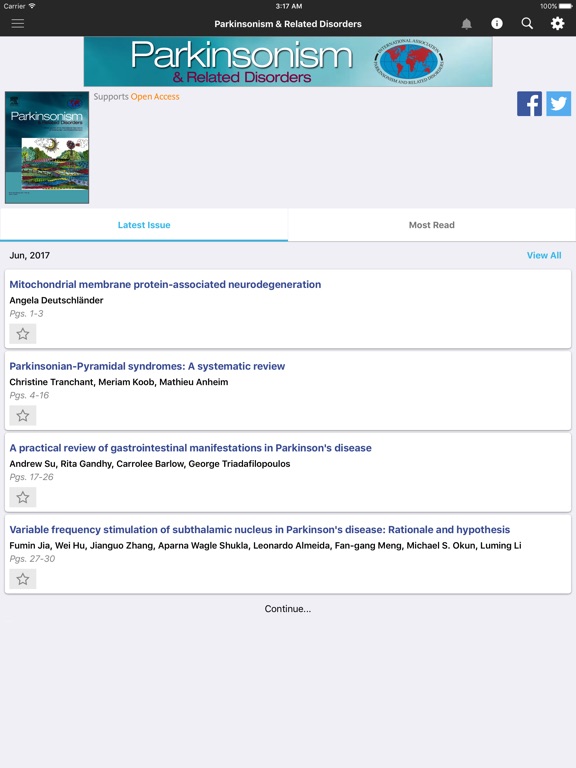The height and width of the screenshot is (768, 576).
Task: Star the Mitochondrial membrane protein article
Action: click(23, 334)
